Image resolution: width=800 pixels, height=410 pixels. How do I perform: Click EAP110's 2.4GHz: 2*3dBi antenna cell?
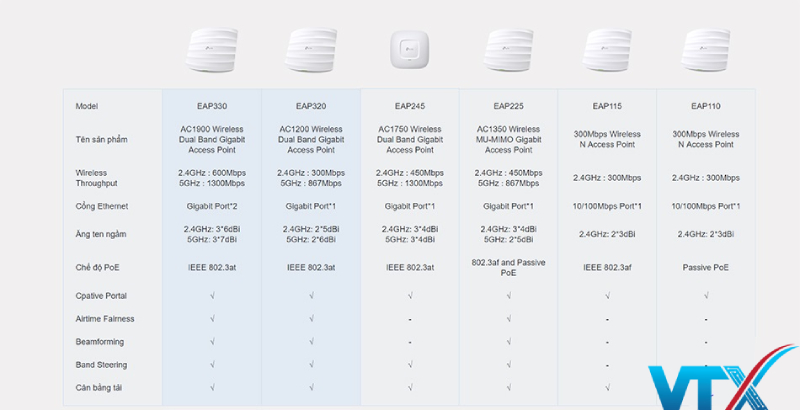706,234
